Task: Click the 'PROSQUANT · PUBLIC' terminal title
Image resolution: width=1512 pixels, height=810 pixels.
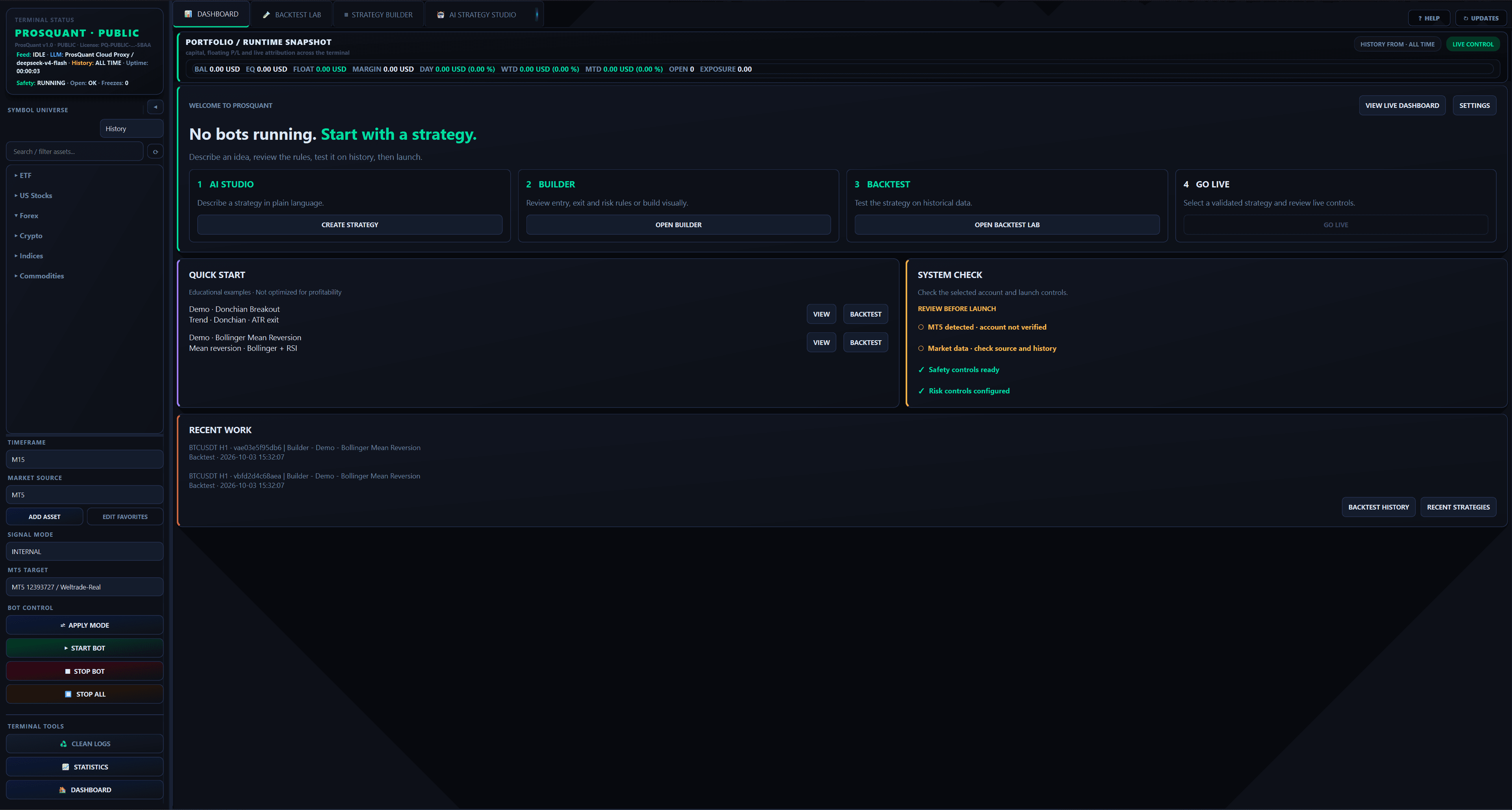Action: coord(77,33)
